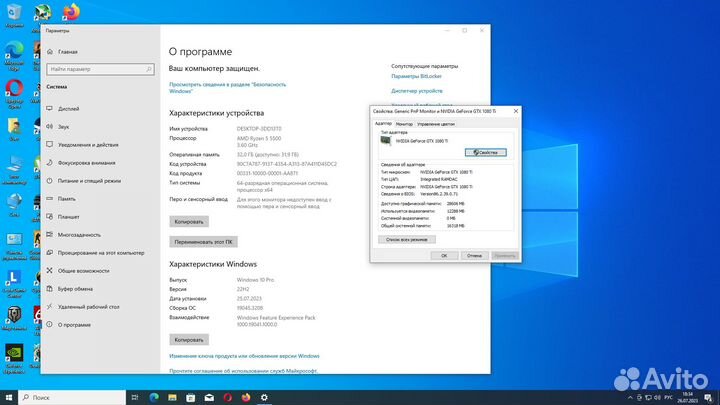The height and width of the screenshot is (405, 720).
Task: Open Firefox from the taskbar
Action: coord(245,396)
